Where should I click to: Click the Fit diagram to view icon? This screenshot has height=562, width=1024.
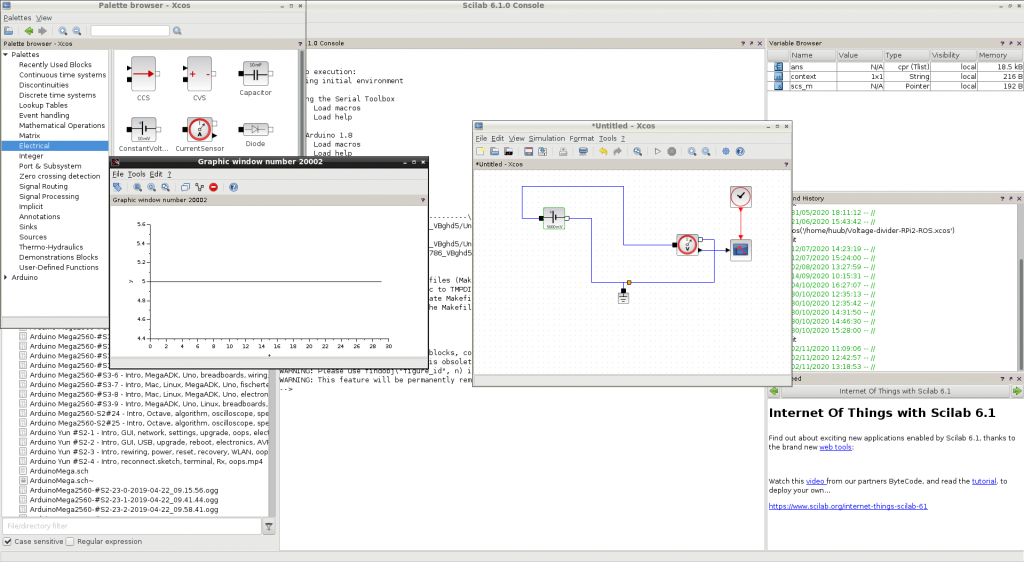point(637,151)
